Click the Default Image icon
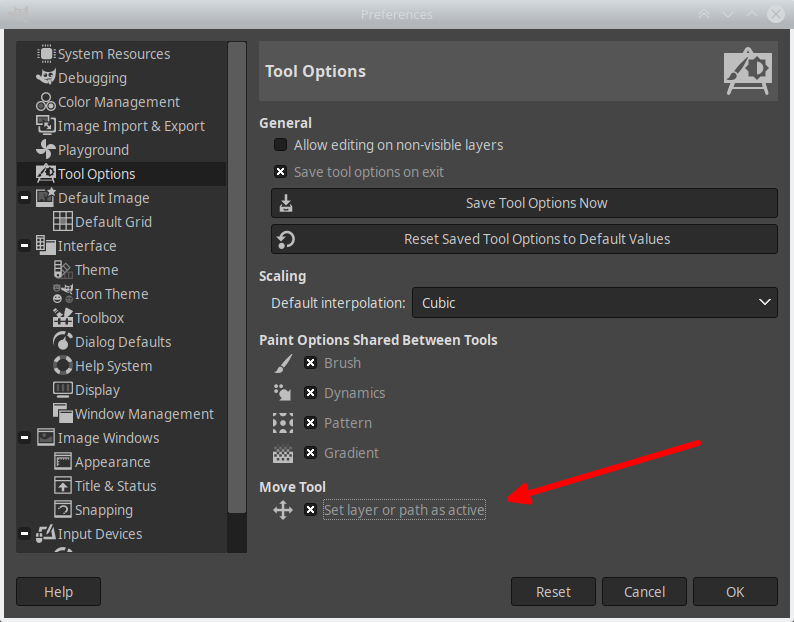 (46, 198)
